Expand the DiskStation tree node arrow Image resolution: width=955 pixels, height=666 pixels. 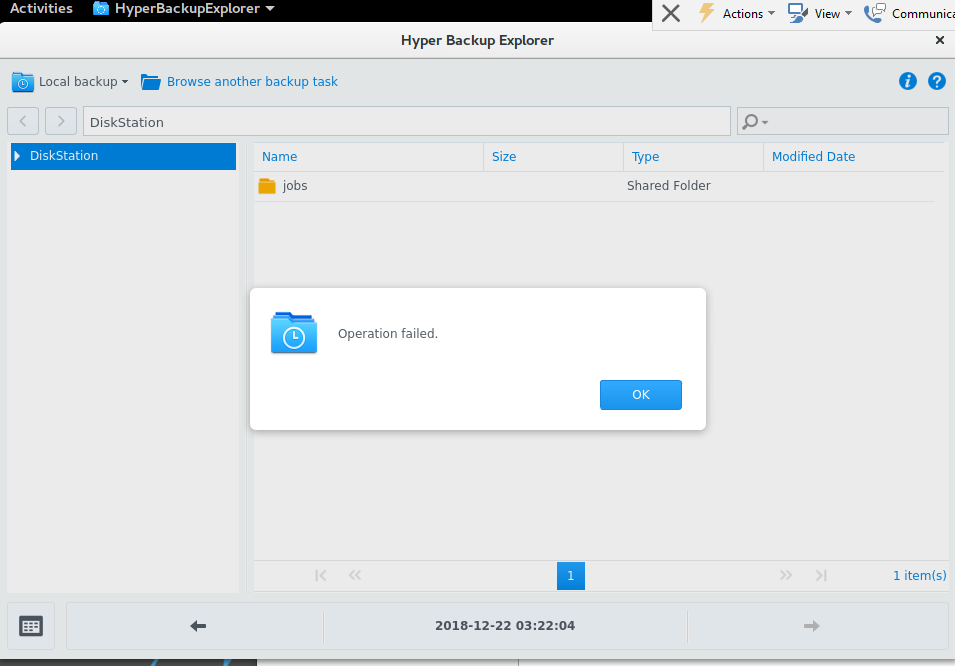(x=17, y=156)
